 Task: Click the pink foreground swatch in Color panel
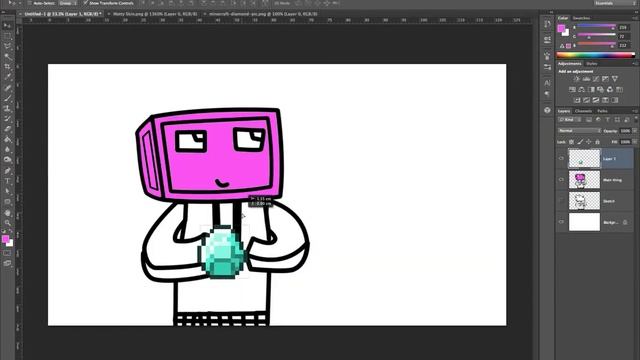click(x=561, y=28)
